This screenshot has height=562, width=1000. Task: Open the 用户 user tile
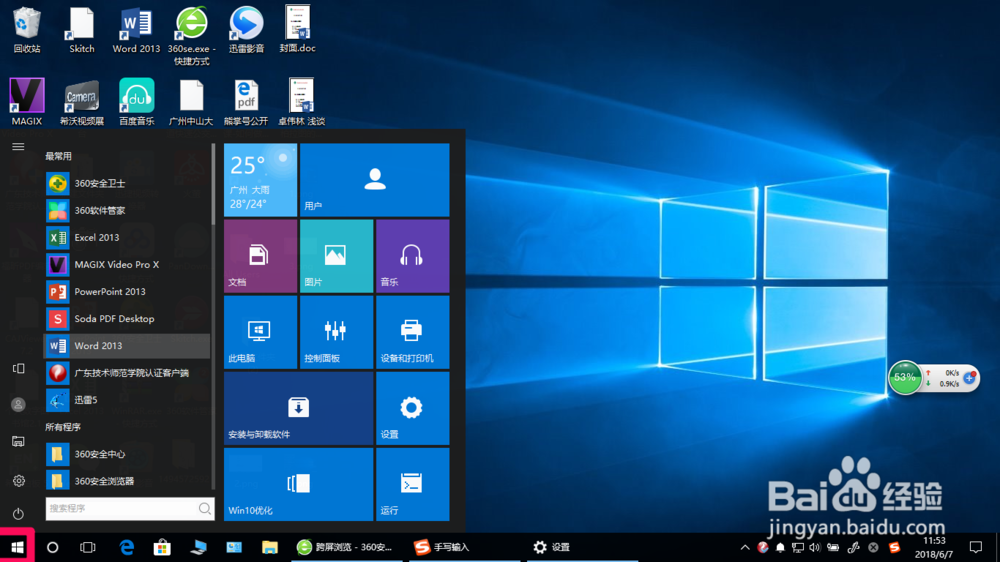(374, 180)
